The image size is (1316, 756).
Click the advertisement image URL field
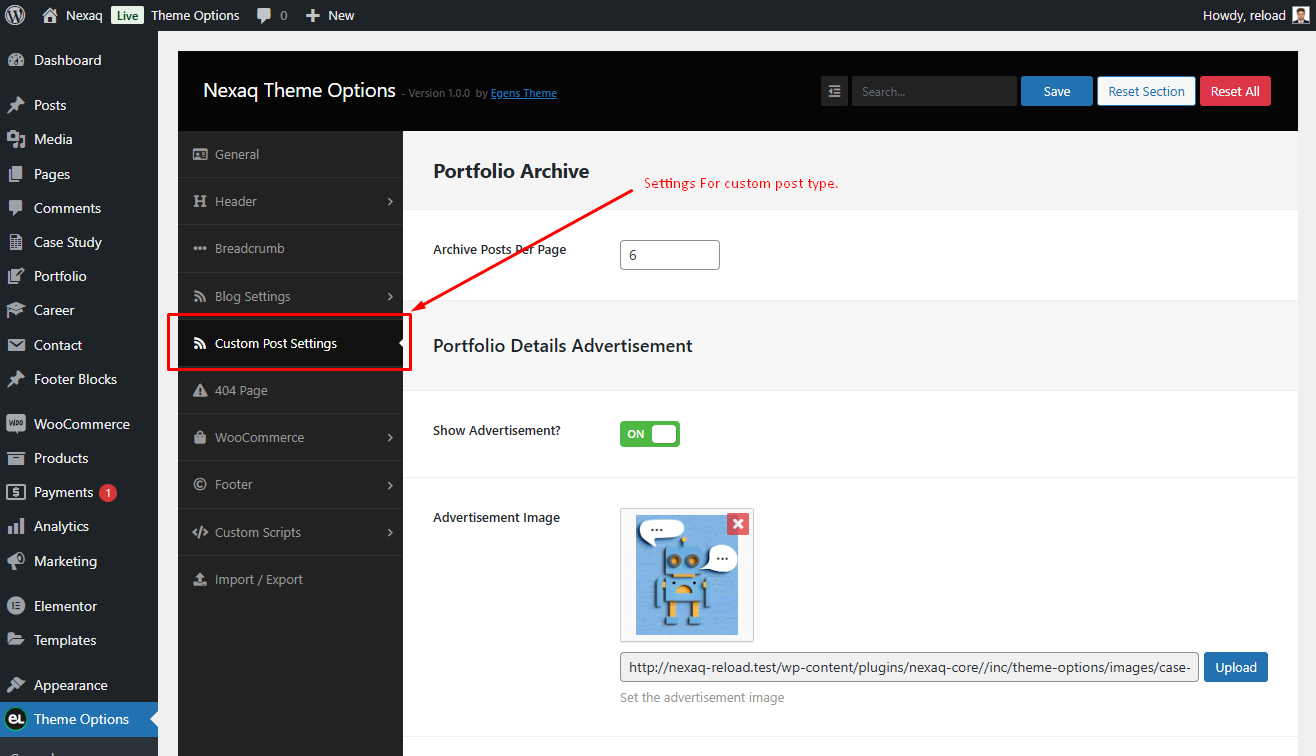pos(909,667)
